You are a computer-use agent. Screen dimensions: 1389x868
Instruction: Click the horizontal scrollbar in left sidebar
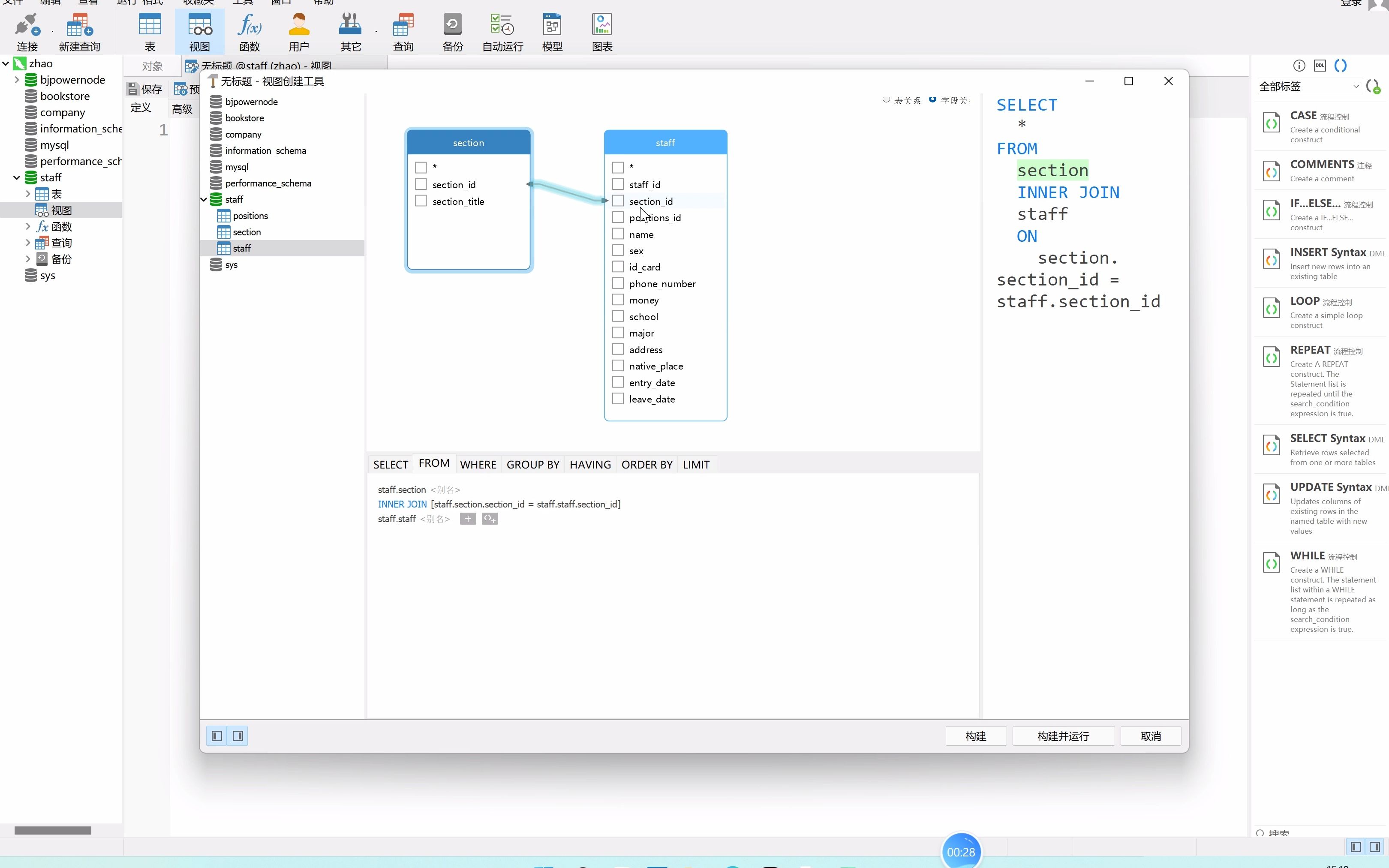pos(53,830)
